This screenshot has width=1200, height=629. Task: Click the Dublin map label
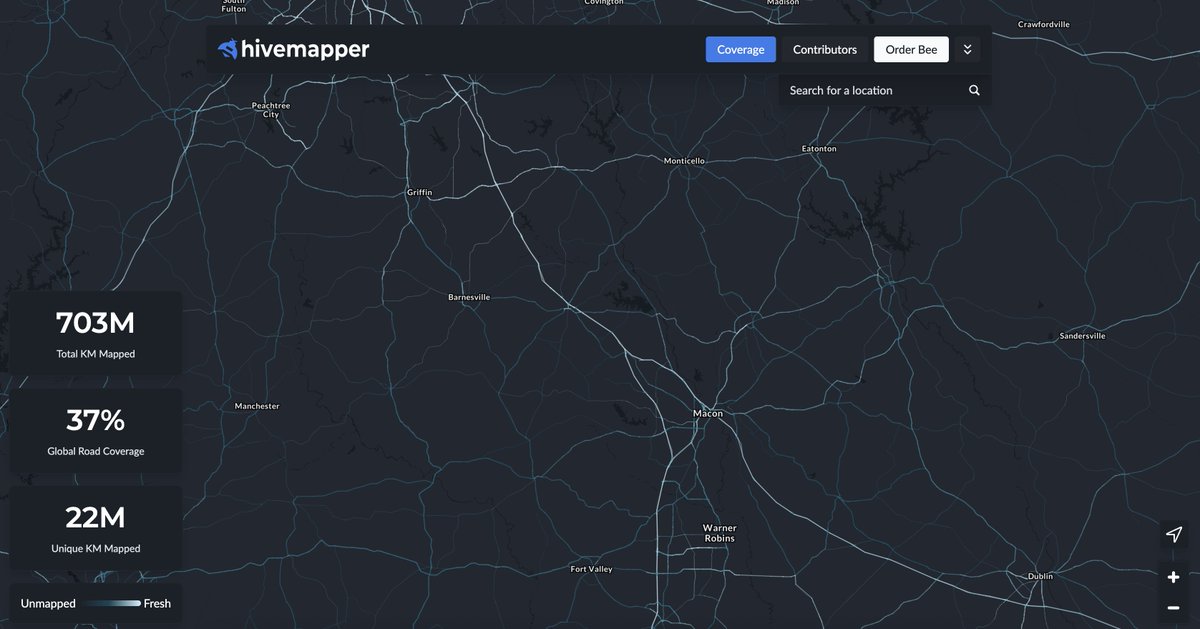(x=1041, y=576)
